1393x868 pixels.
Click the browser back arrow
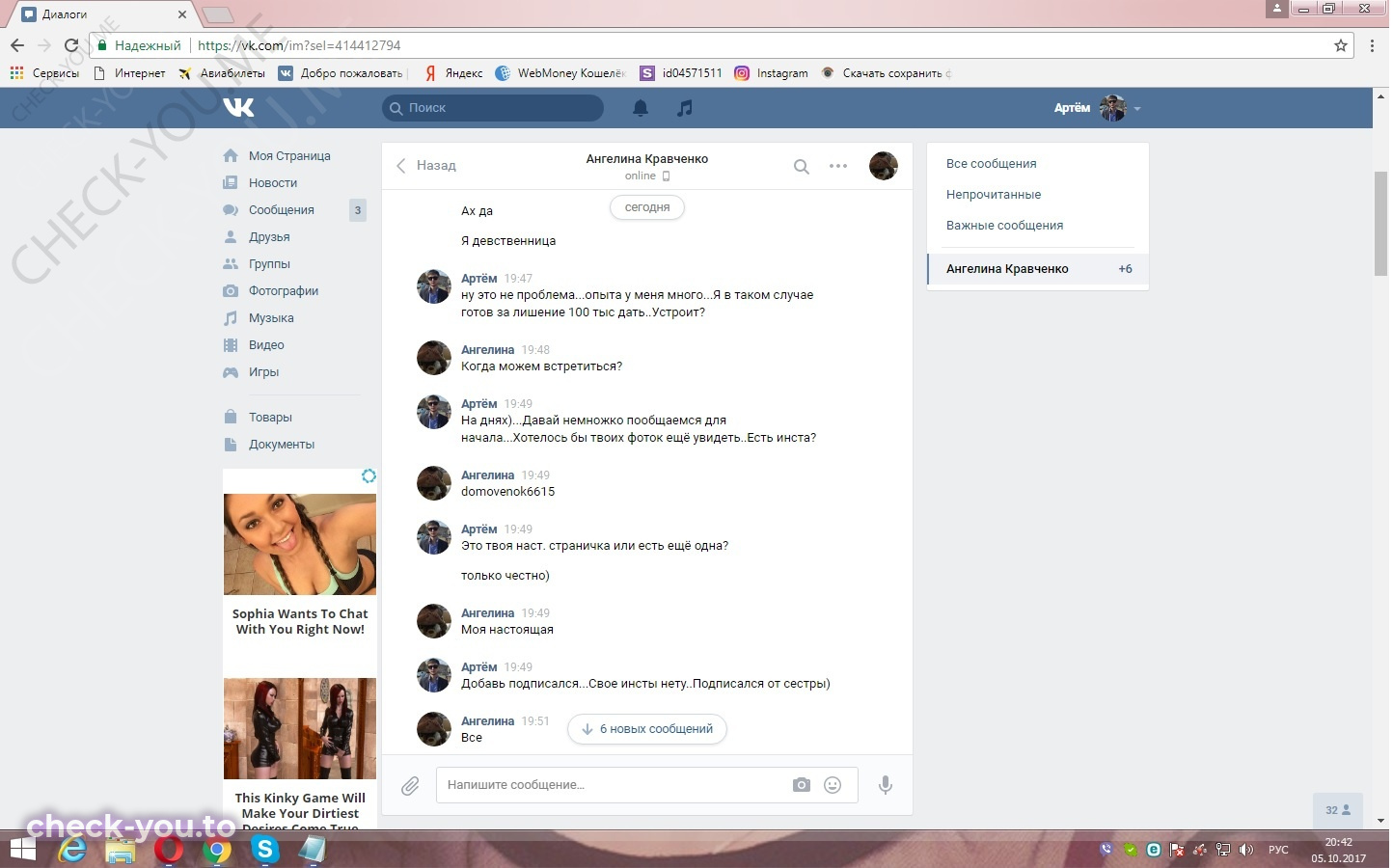click(17, 45)
